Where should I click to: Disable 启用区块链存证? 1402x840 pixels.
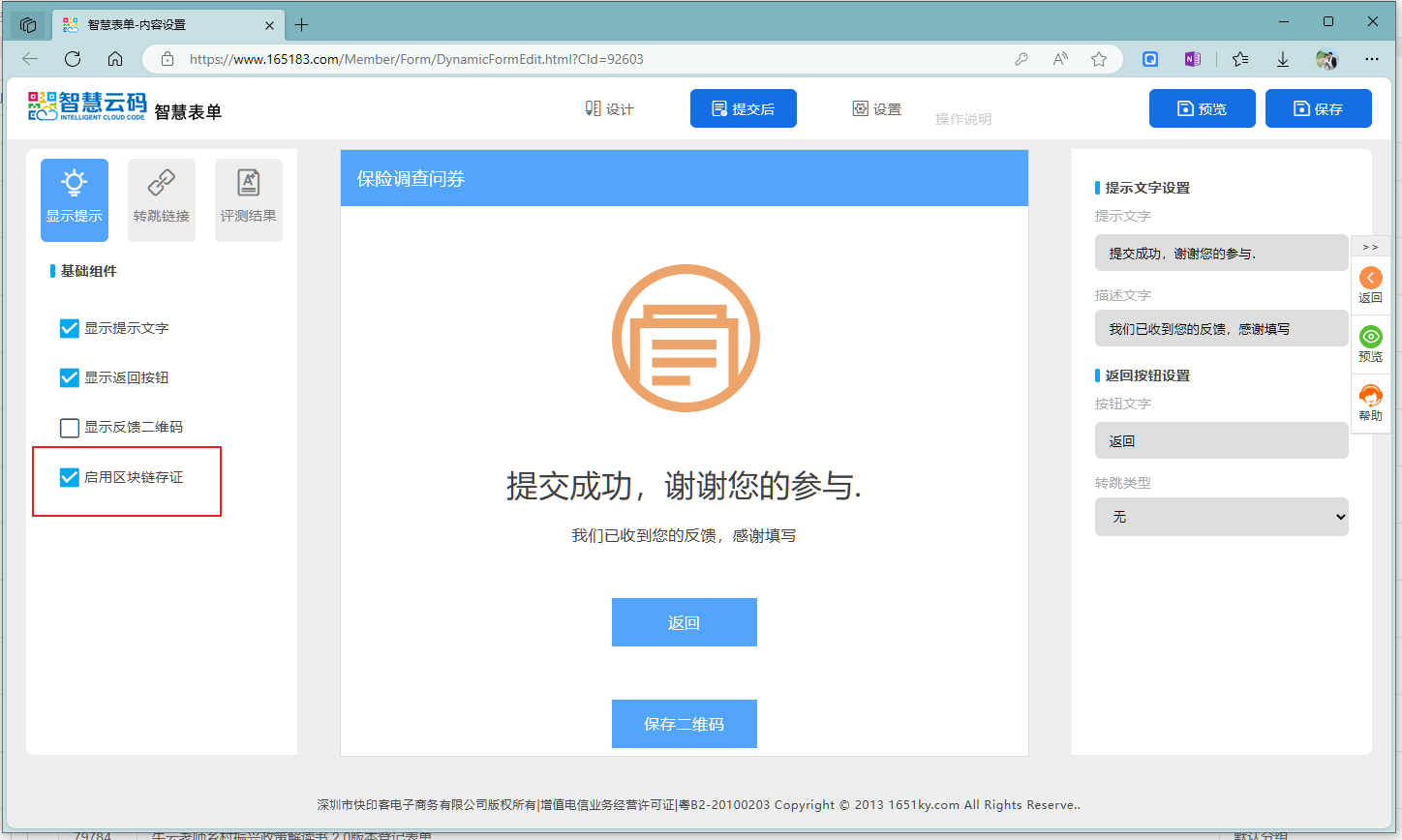point(69,476)
